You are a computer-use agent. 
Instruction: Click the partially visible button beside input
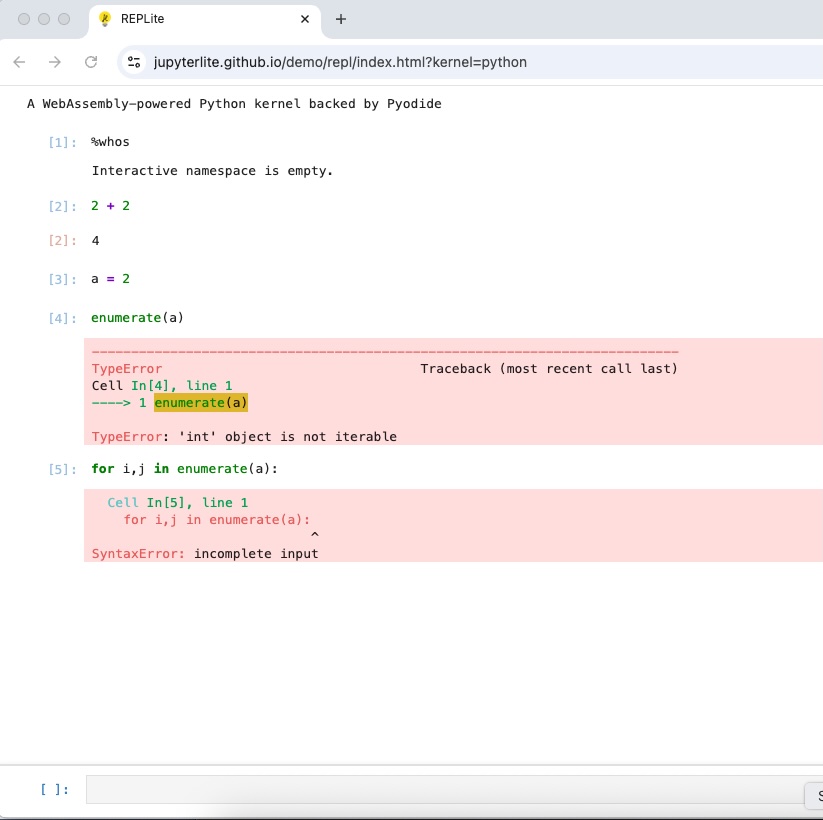pyautogui.click(x=814, y=795)
